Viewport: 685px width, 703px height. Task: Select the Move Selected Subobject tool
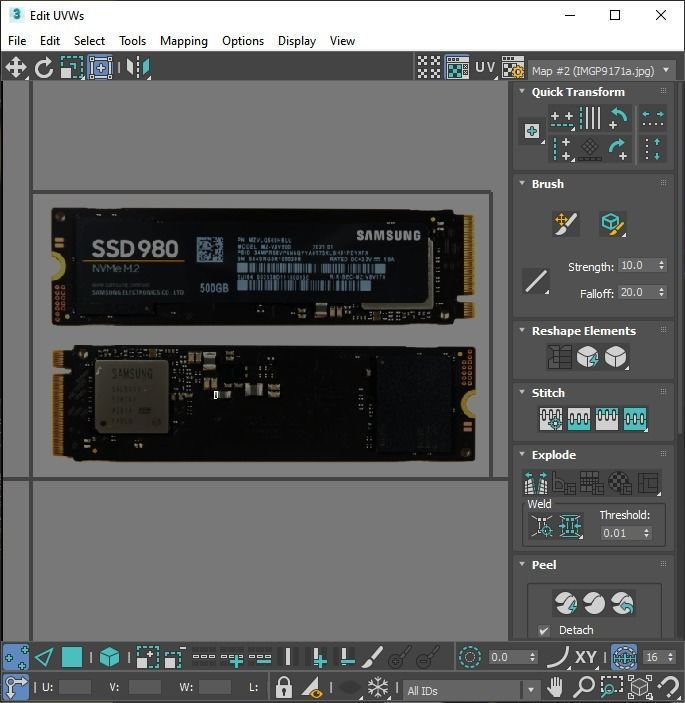tap(16, 68)
